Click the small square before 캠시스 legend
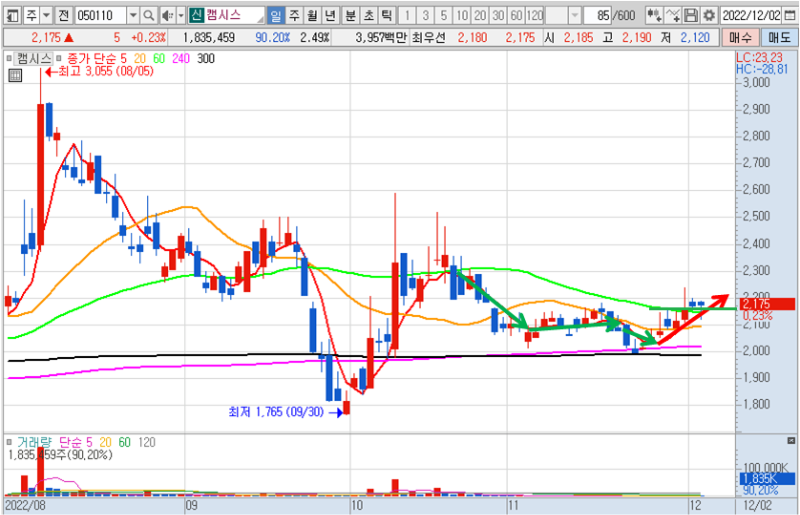The width and height of the screenshot is (800, 515). [9, 59]
